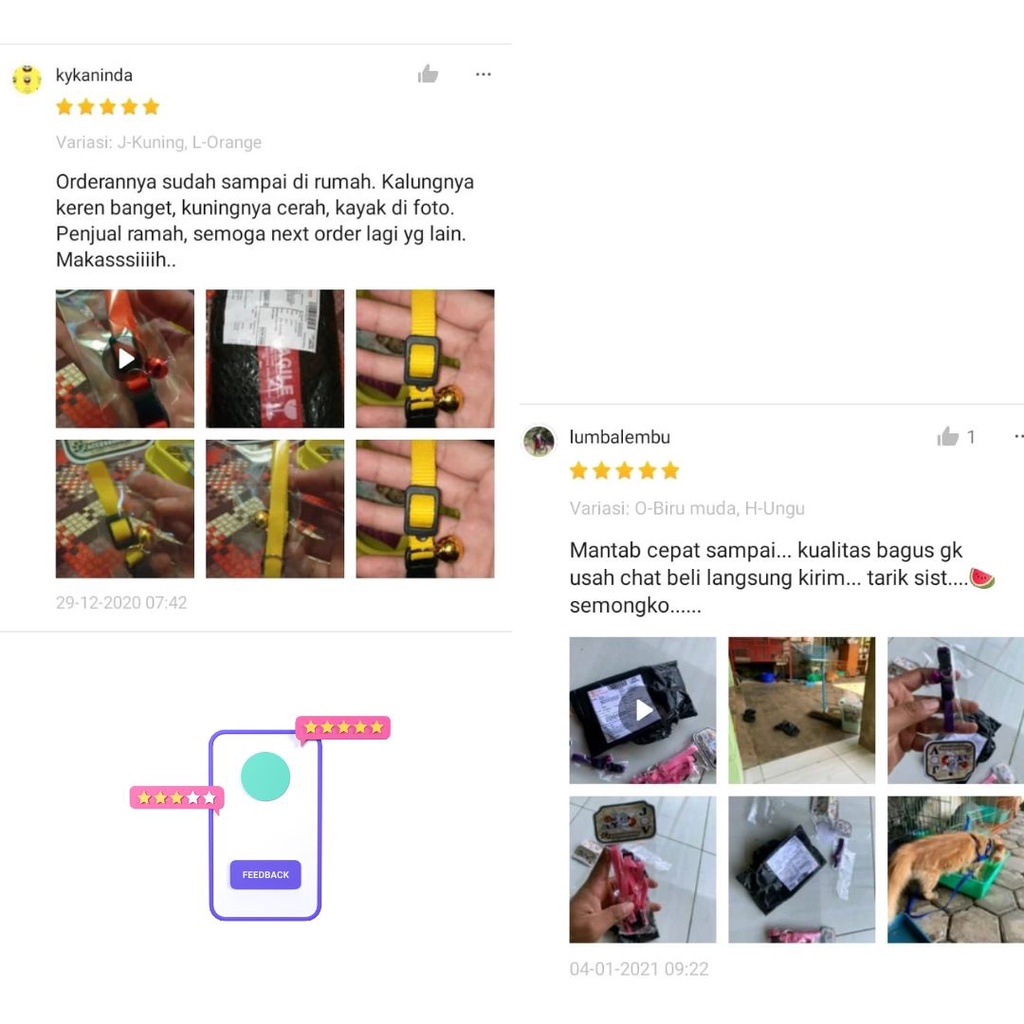The image size is (1024, 1024).
Task: View orange cat wearing harness photo
Action: click(955, 869)
